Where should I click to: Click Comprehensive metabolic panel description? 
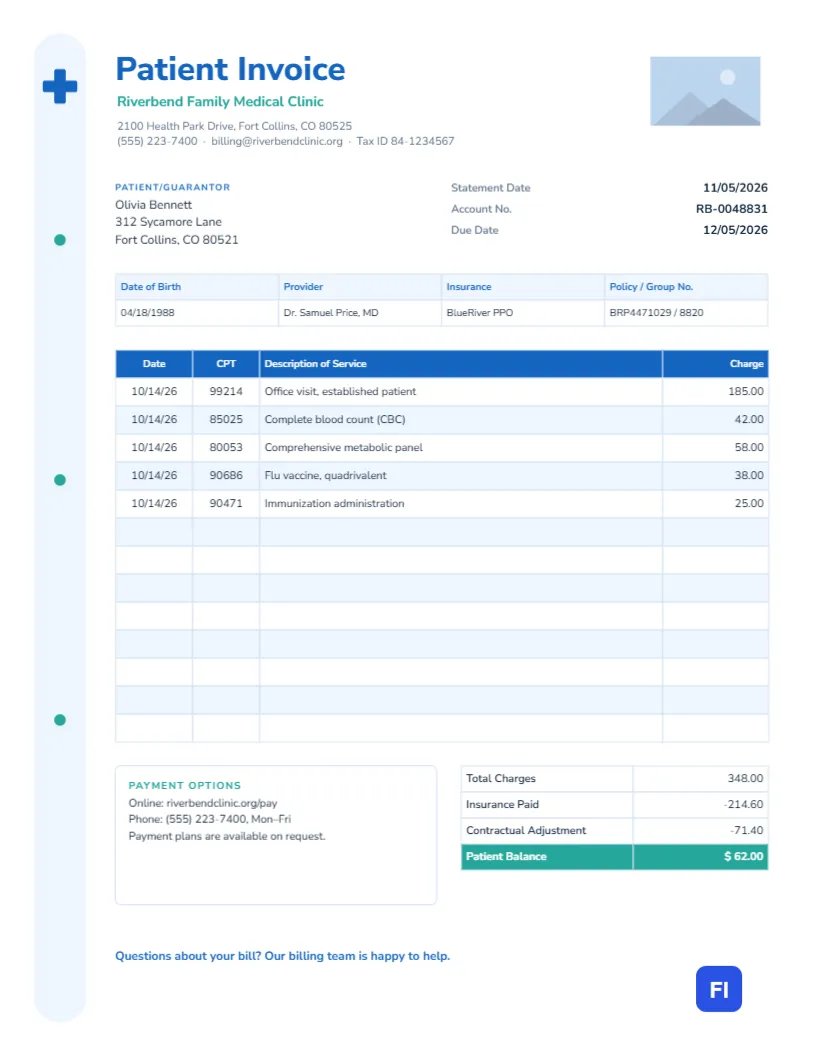(343, 447)
